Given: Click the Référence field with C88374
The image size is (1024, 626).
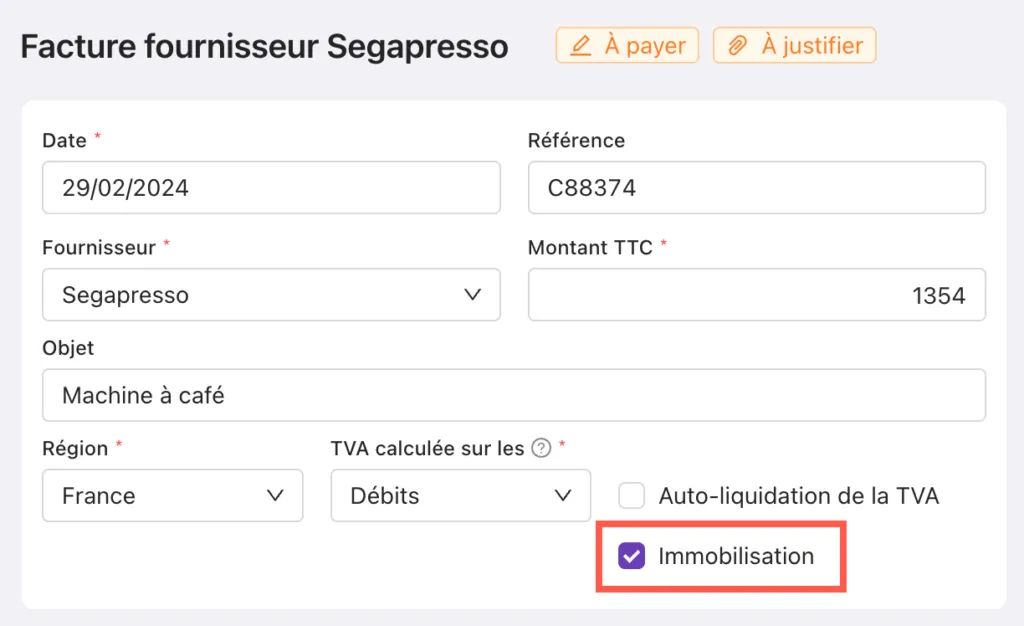Looking at the screenshot, I should [x=757, y=187].
